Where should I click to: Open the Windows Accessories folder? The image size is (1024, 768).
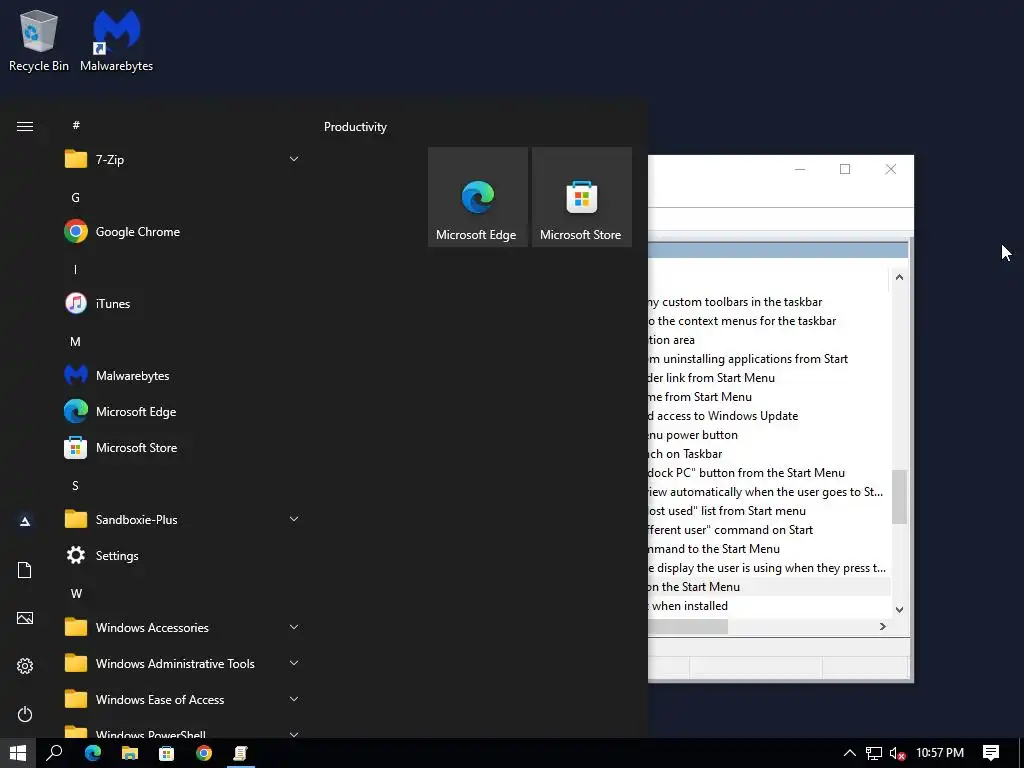click(x=181, y=628)
